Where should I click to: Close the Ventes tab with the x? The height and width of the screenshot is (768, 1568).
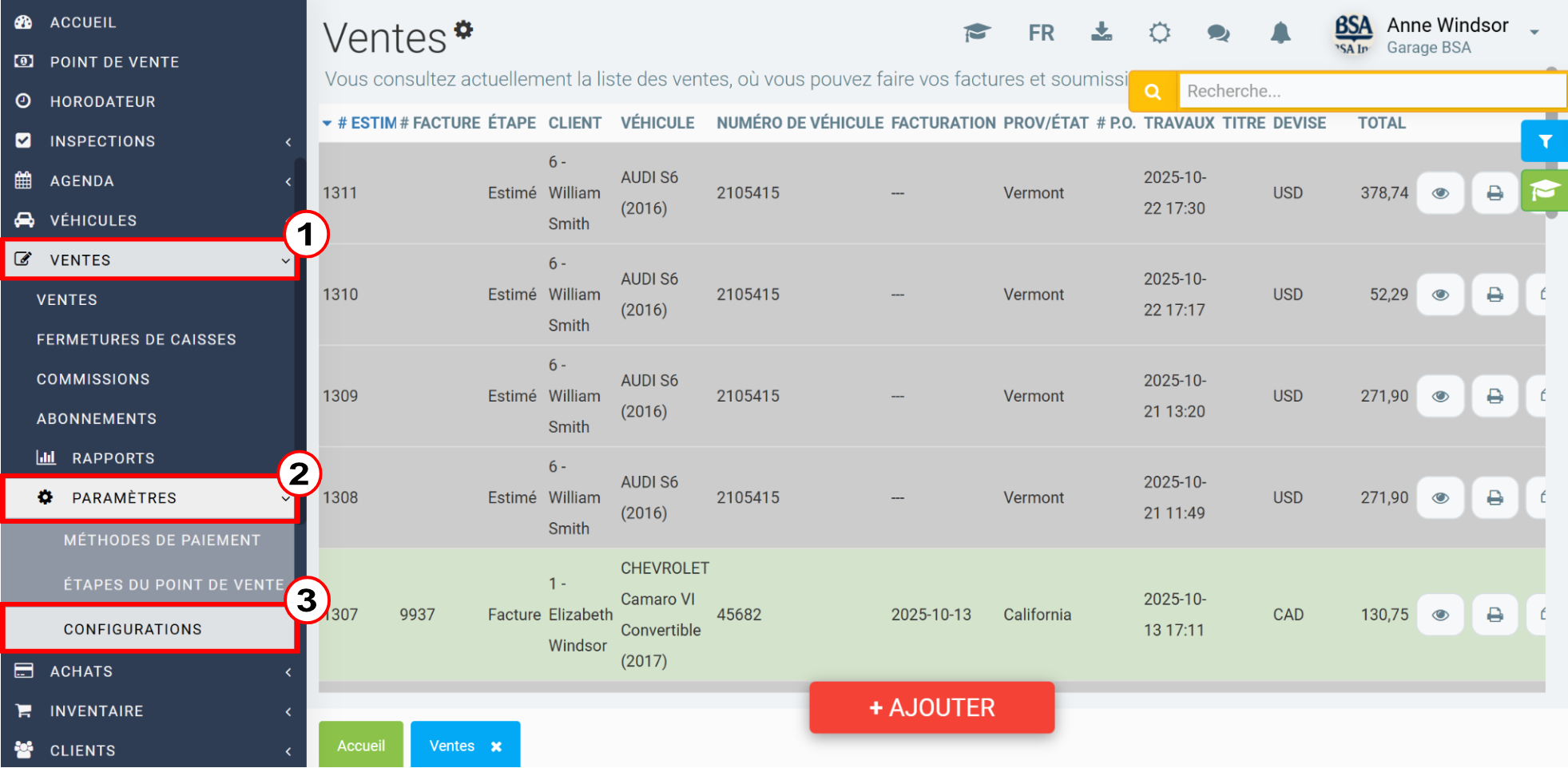(497, 746)
